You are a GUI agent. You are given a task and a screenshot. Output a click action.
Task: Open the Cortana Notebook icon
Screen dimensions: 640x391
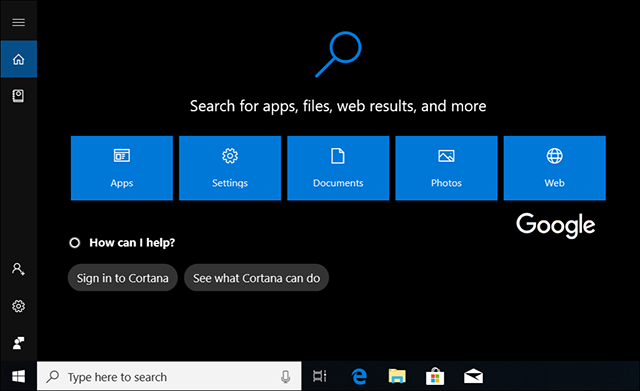click(x=18, y=96)
